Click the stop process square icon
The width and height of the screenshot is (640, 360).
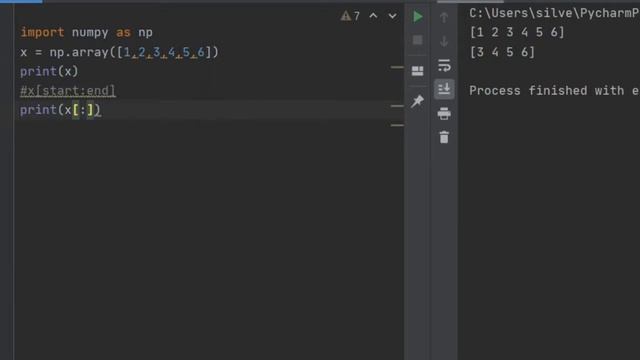[x=418, y=40]
